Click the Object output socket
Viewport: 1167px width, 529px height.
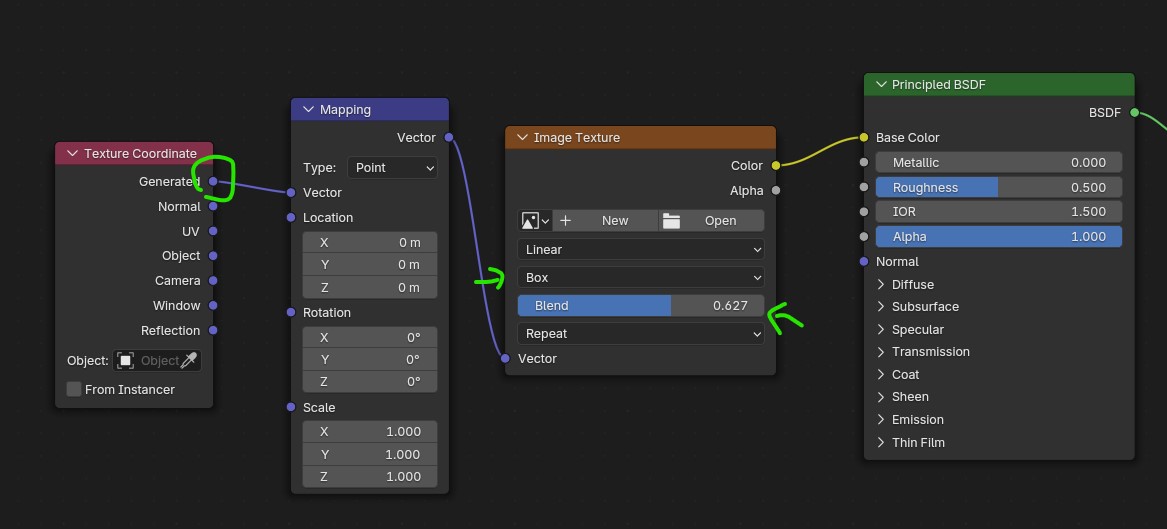pyautogui.click(x=213, y=256)
